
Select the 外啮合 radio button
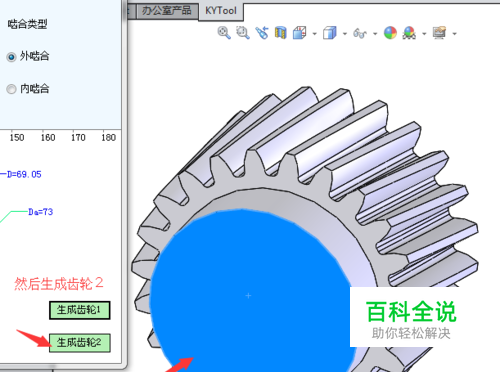click(11, 57)
